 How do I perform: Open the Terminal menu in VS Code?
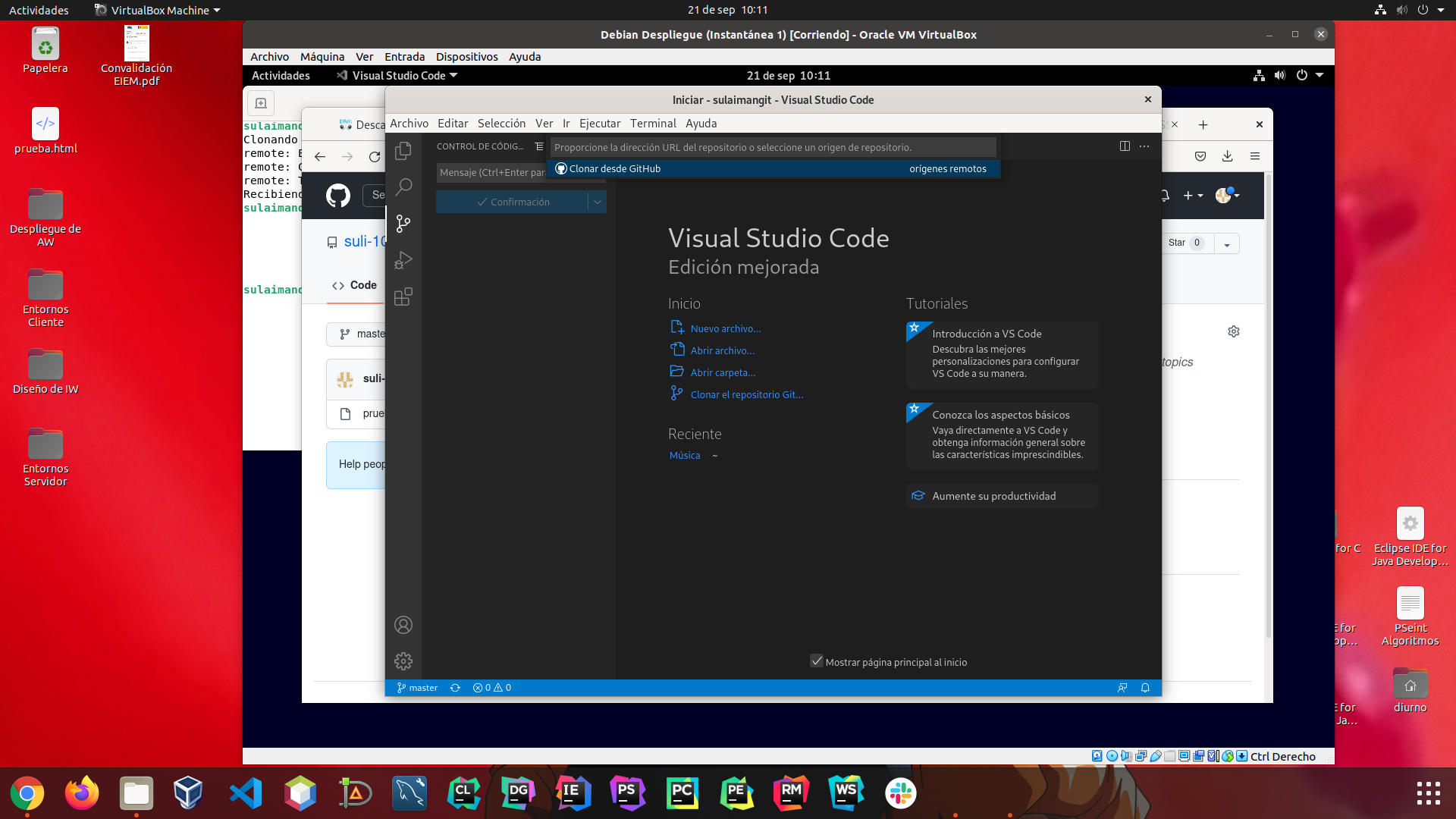click(653, 123)
